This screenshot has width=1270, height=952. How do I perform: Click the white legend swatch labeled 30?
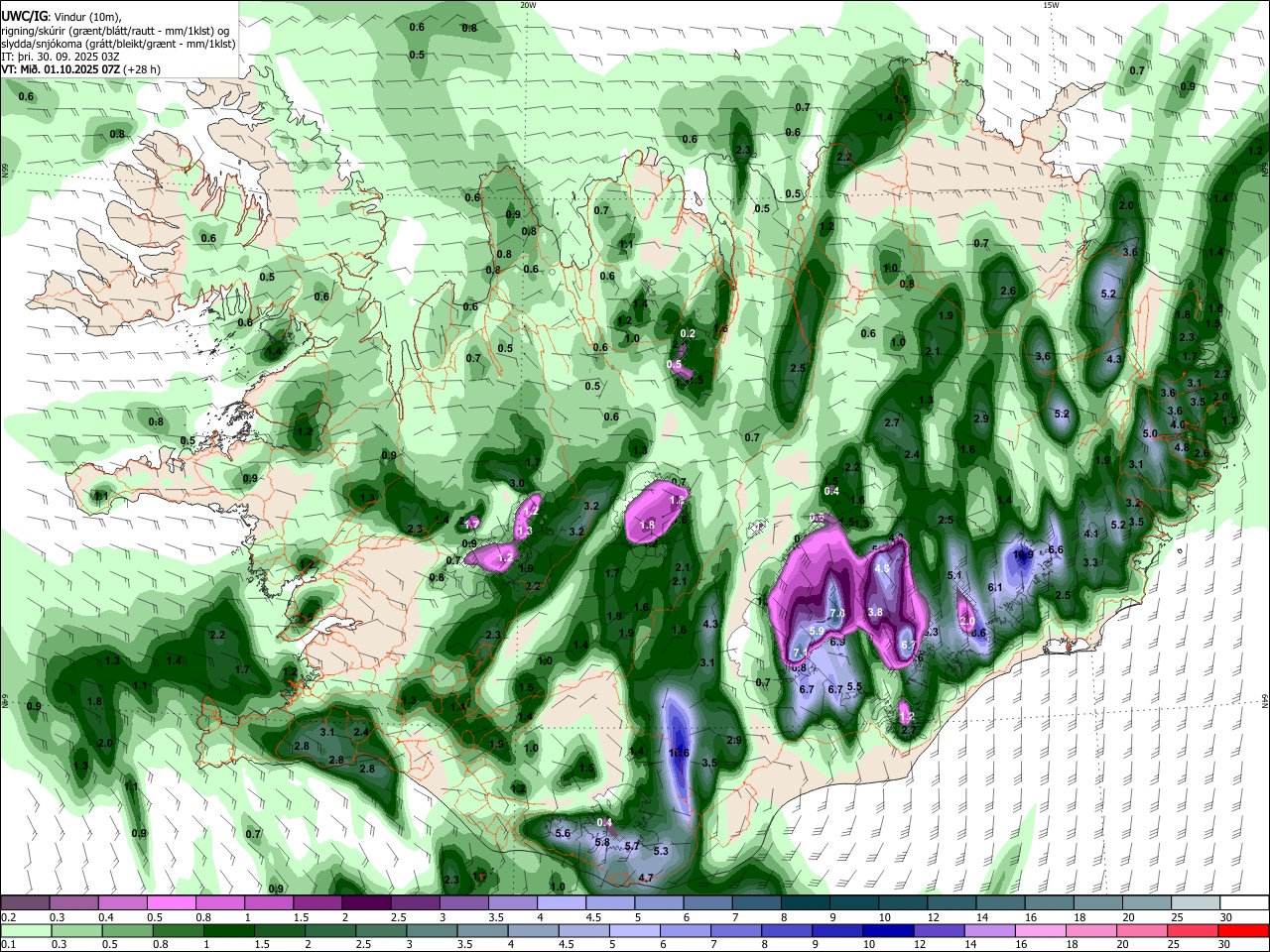pyautogui.click(x=1244, y=902)
